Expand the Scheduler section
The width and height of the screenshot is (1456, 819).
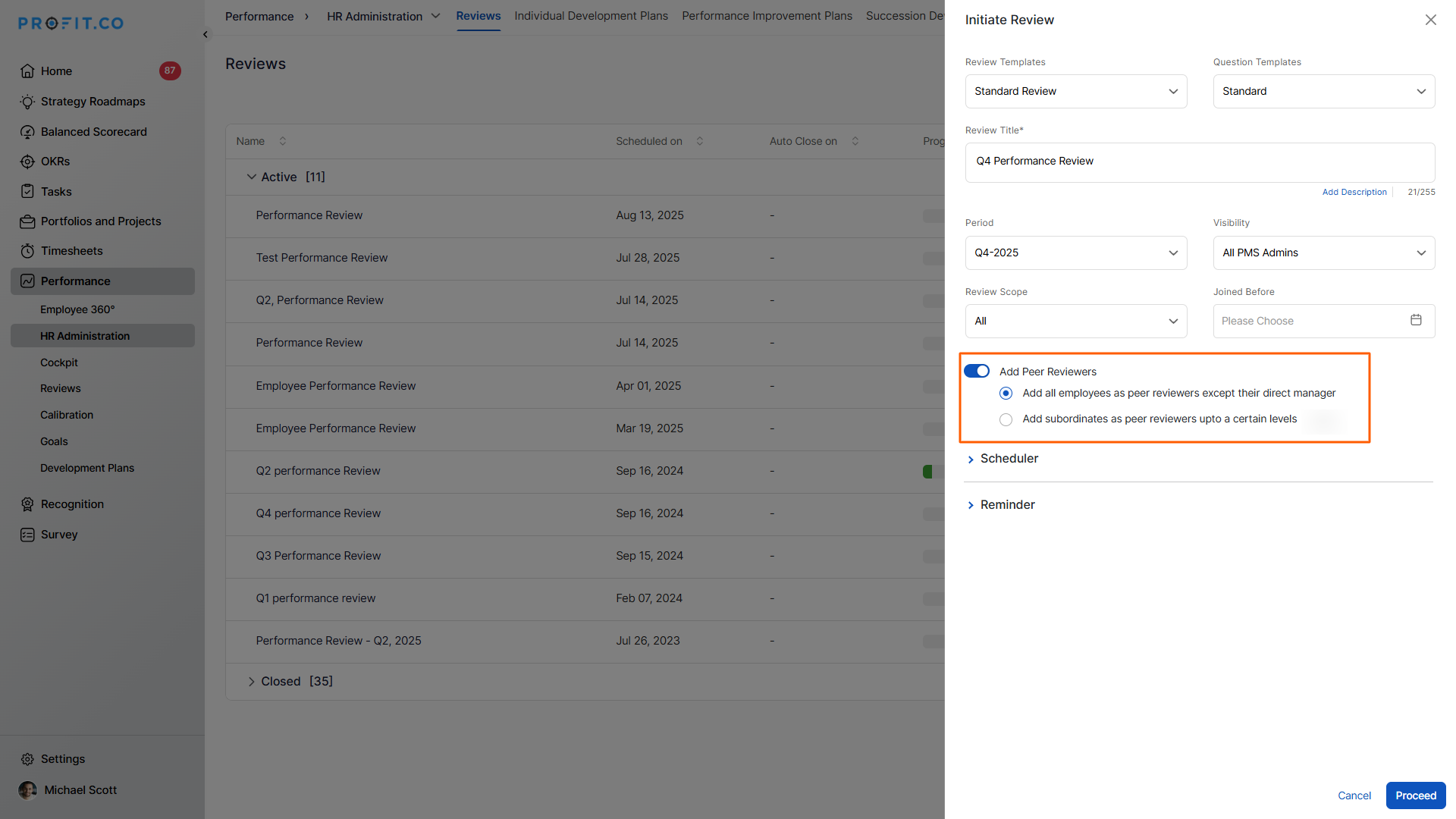point(1009,459)
